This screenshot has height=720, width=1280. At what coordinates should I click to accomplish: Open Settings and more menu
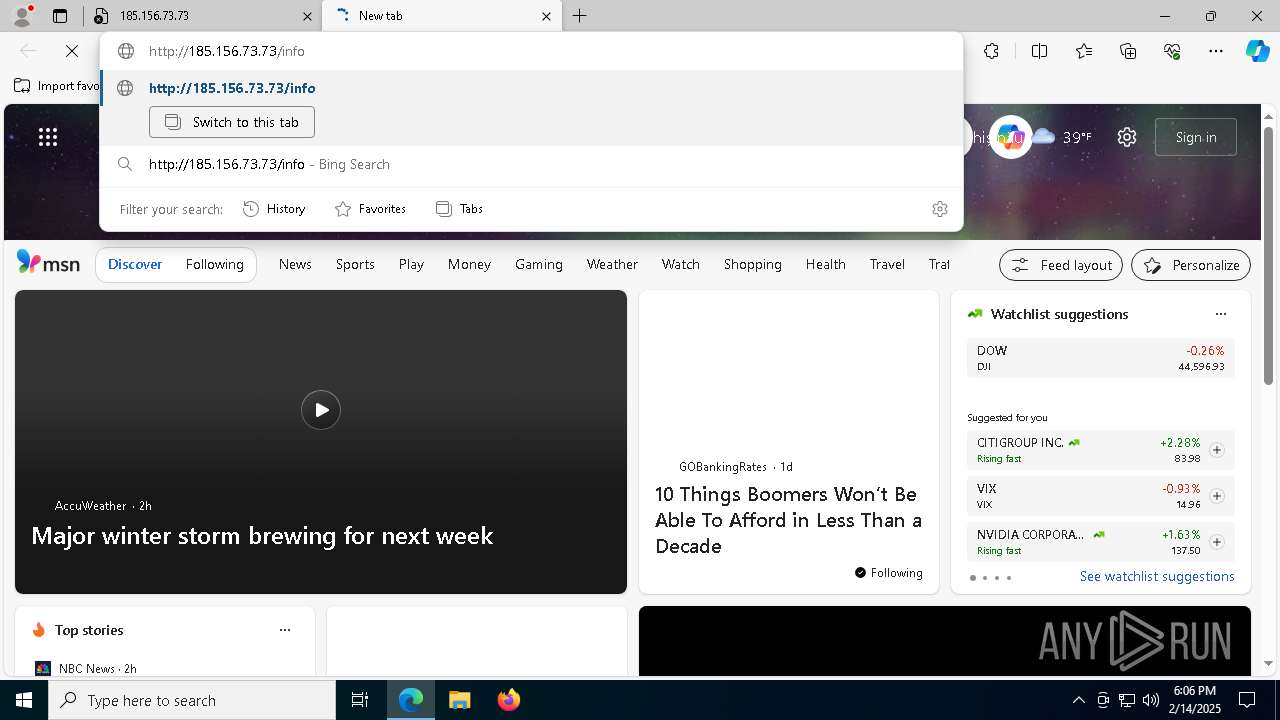pyautogui.click(x=1216, y=51)
